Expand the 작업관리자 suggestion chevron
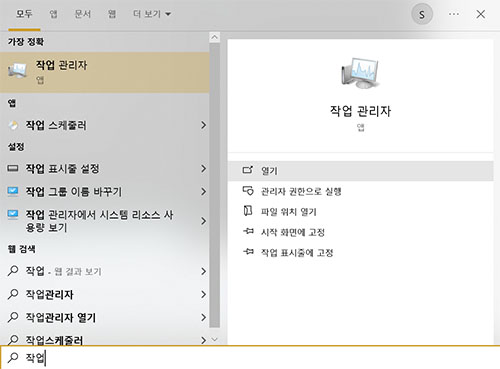Image resolution: width=500 pixels, height=369 pixels. 203,294
